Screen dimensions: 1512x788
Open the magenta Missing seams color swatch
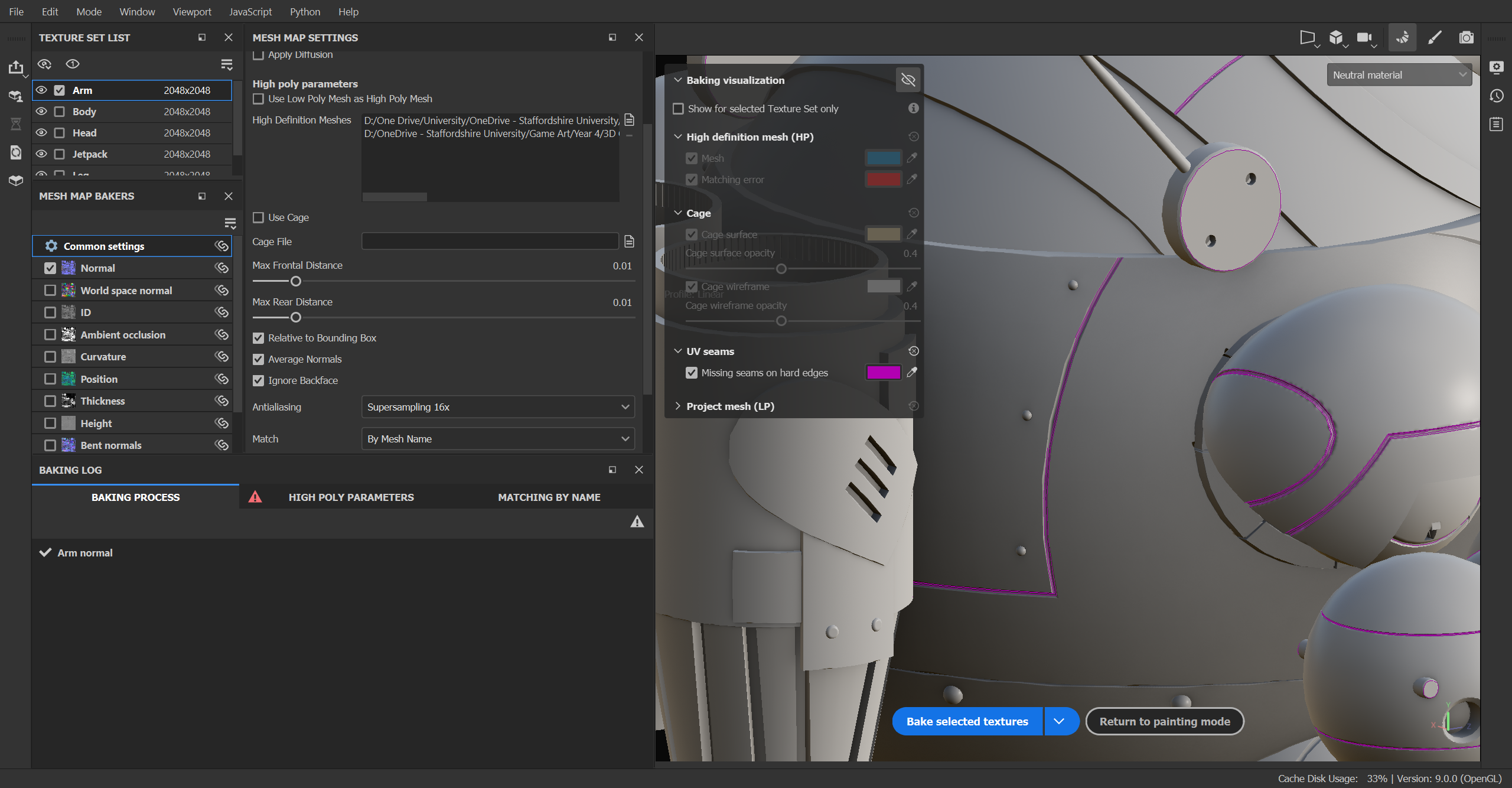click(883, 372)
